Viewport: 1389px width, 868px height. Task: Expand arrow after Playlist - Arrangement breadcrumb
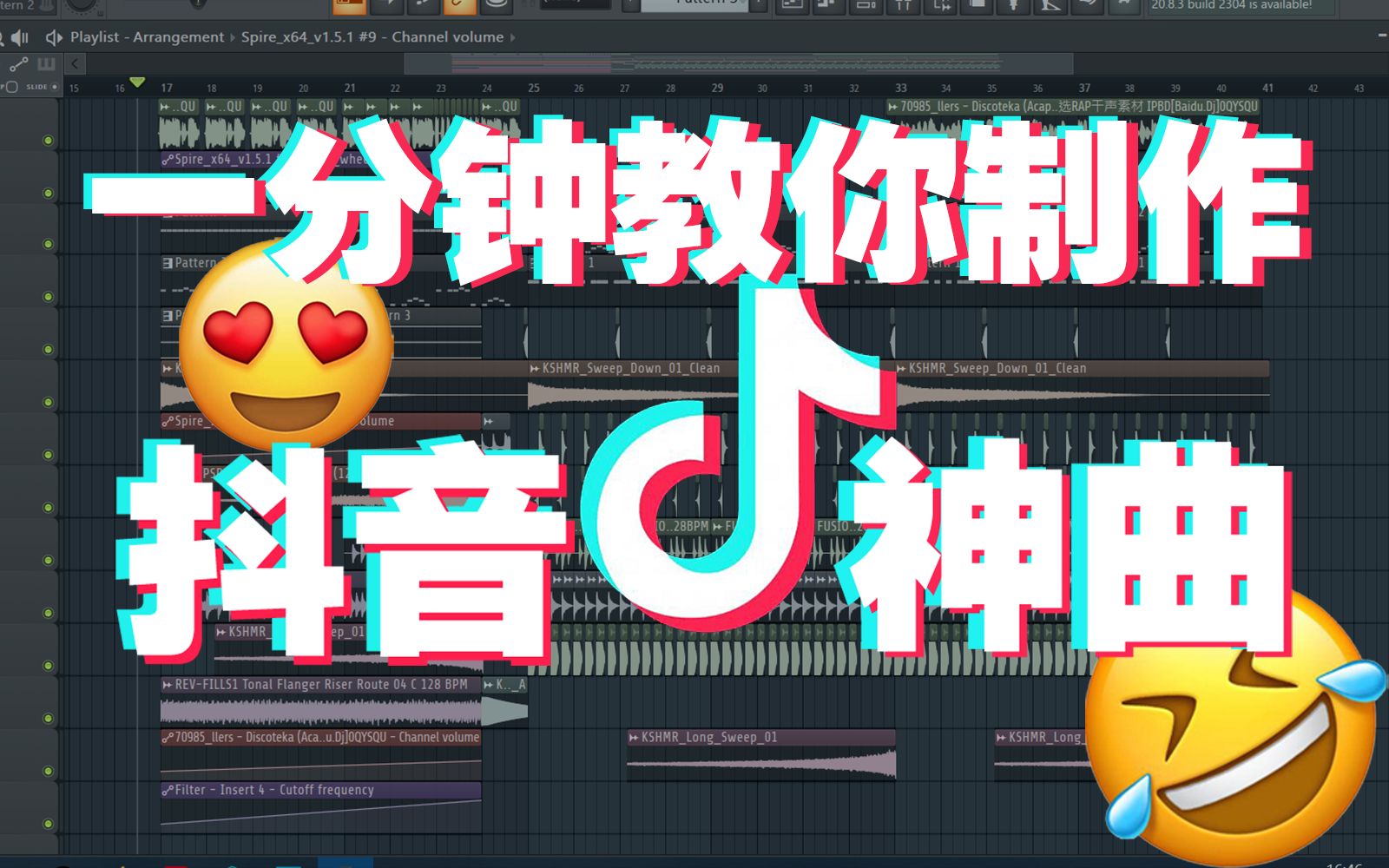coord(232,37)
